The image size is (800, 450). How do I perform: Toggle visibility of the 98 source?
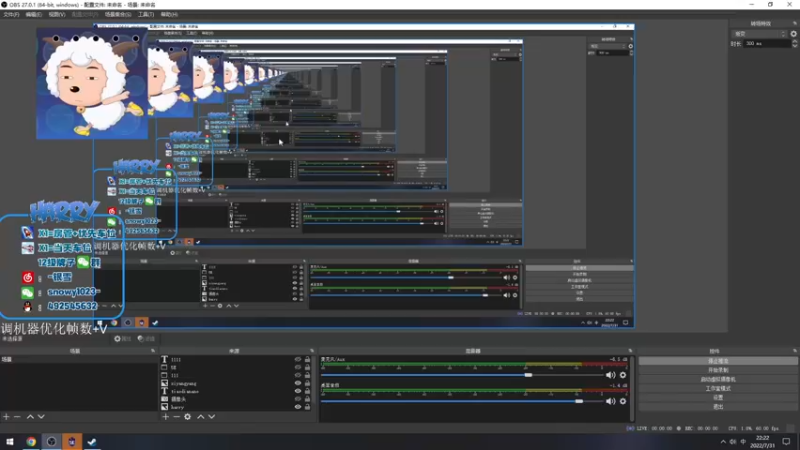point(298,367)
